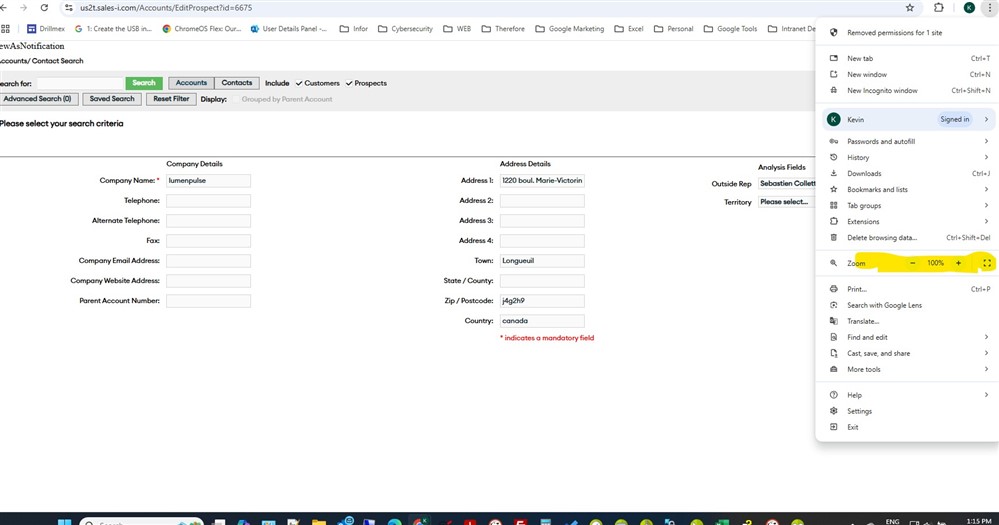The image size is (999, 525).
Task: Switch to the Contacts tab
Action: coord(237,83)
